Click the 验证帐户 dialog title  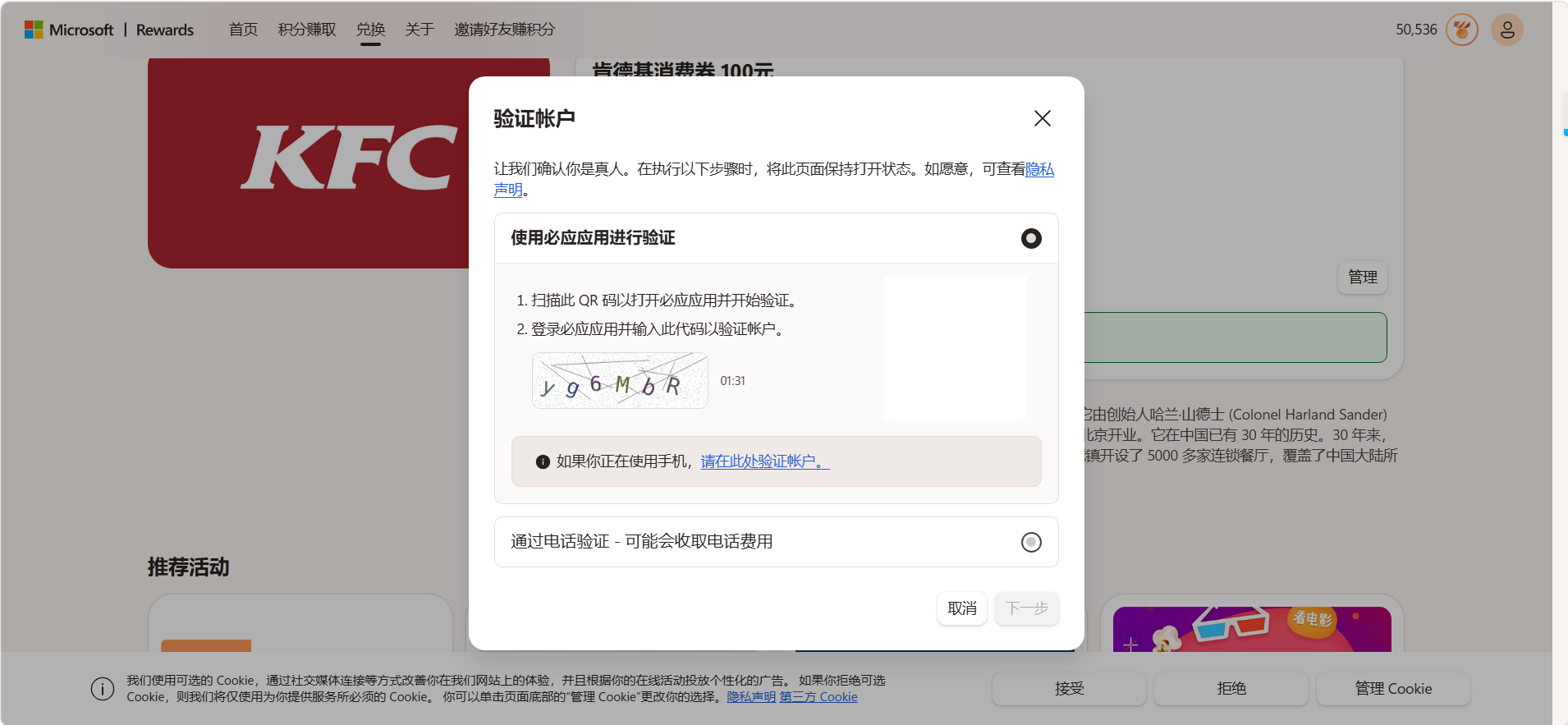click(x=534, y=119)
